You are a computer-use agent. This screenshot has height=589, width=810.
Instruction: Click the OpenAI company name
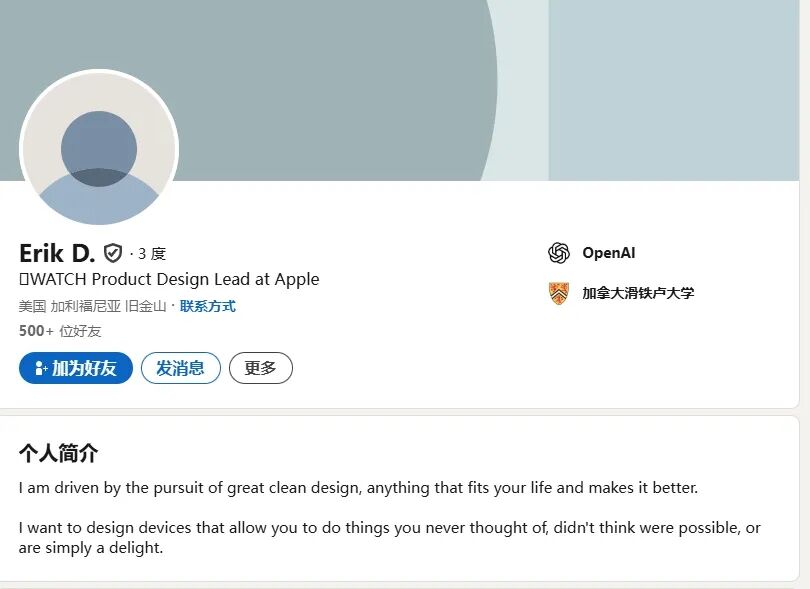pyautogui.click(x=609, y=253)
